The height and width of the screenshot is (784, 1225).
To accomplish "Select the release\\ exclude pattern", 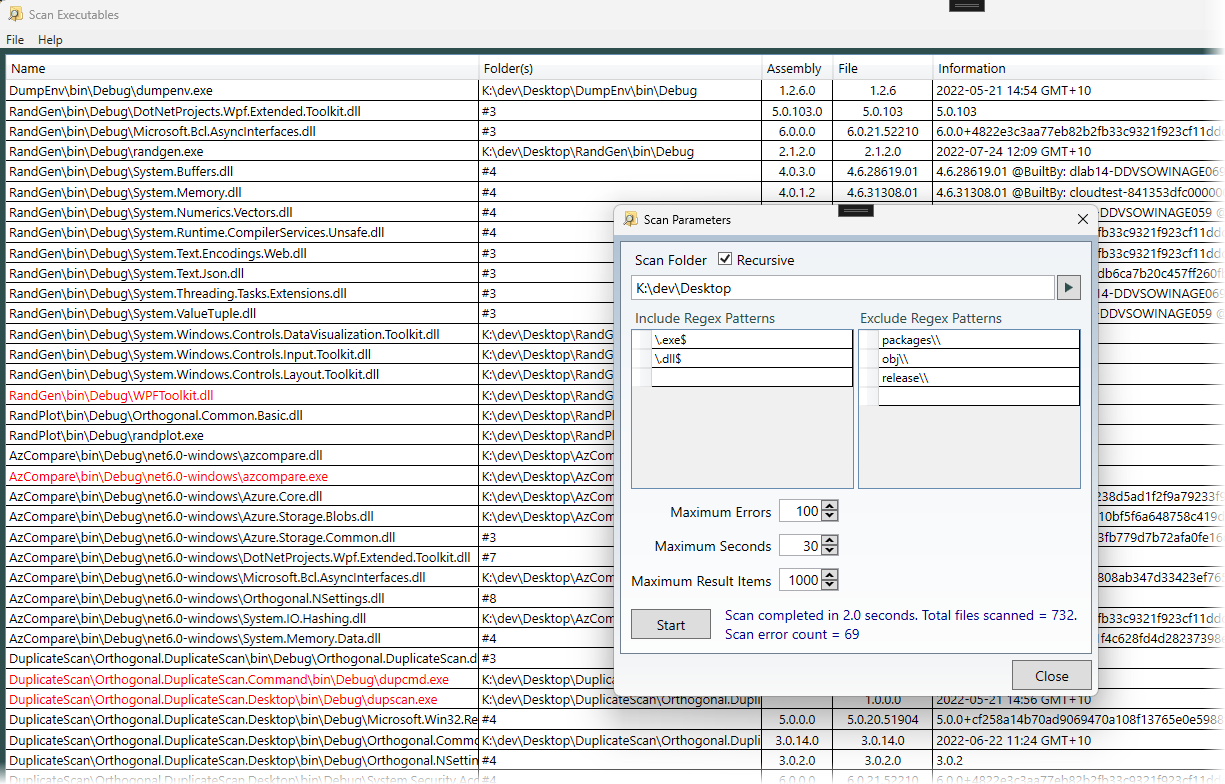I will (979, 377).
